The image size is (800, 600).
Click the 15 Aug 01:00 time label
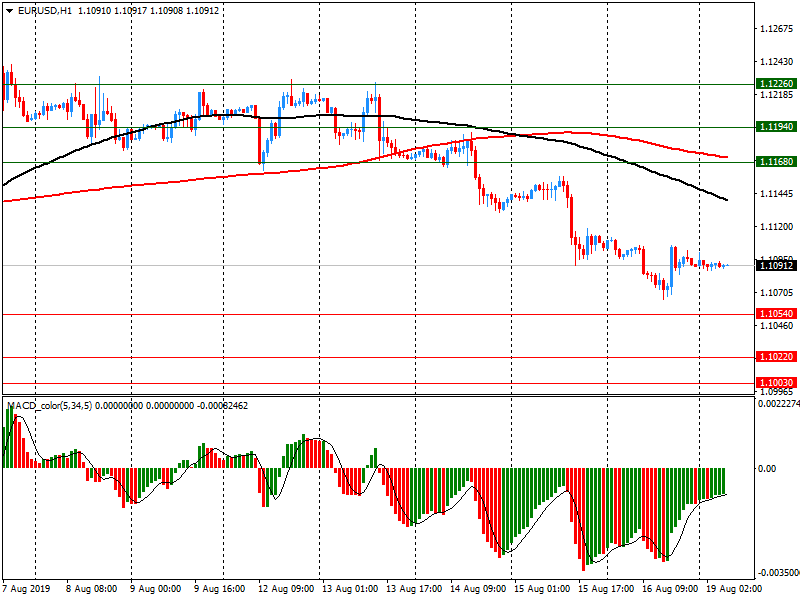click(x=542, y=589)
